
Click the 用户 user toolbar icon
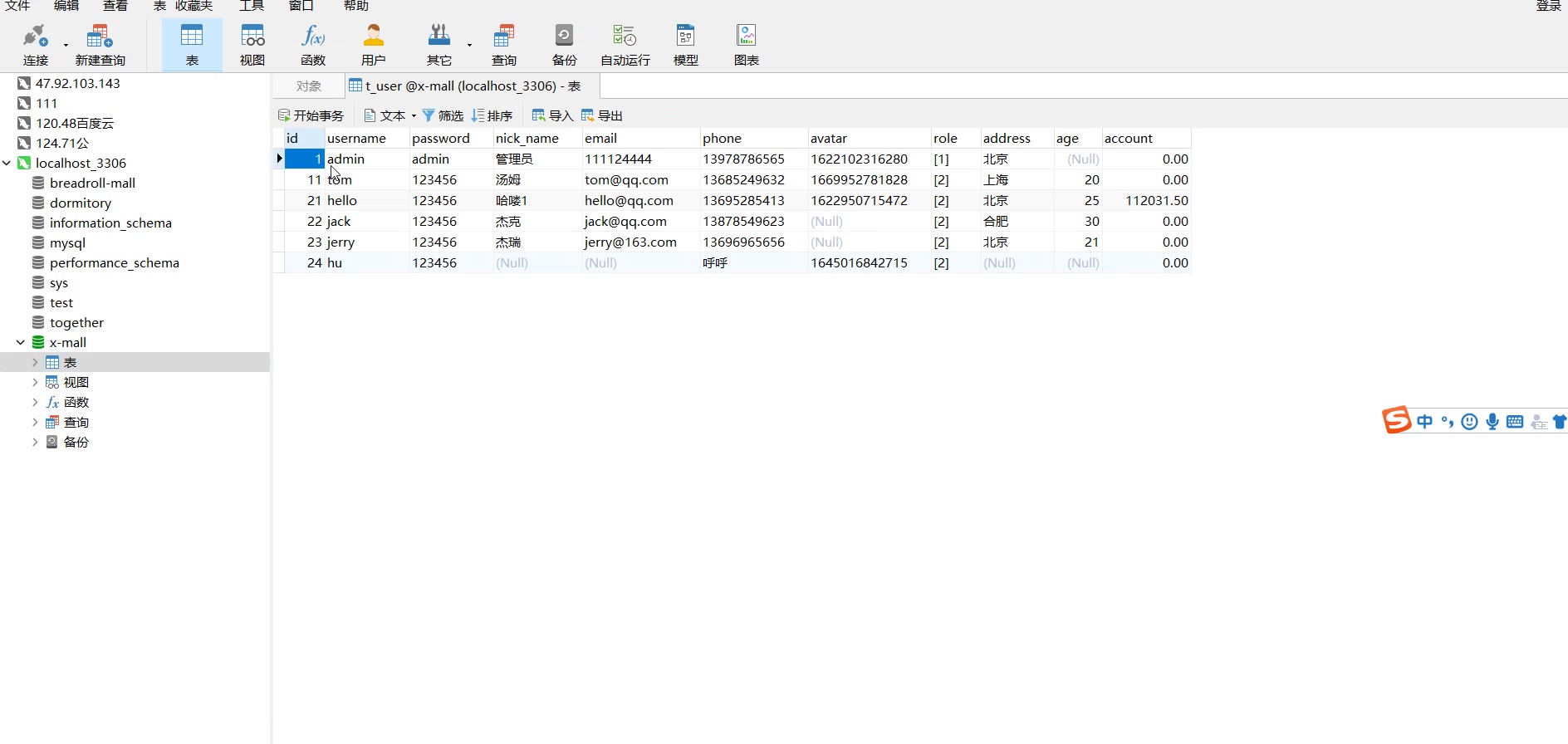coord(374,43)
